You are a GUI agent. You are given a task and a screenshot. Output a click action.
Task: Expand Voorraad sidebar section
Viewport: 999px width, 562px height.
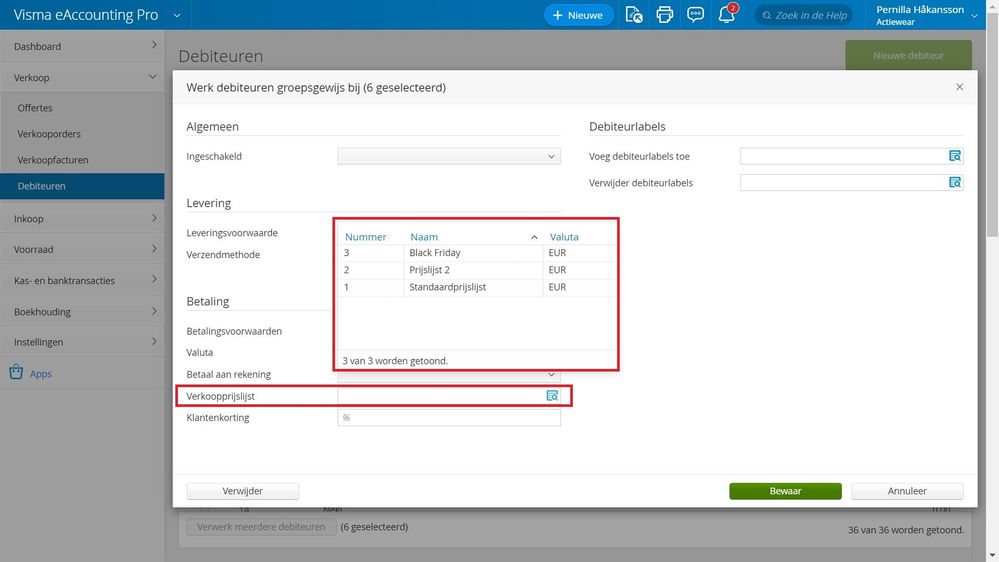[82, 249]
